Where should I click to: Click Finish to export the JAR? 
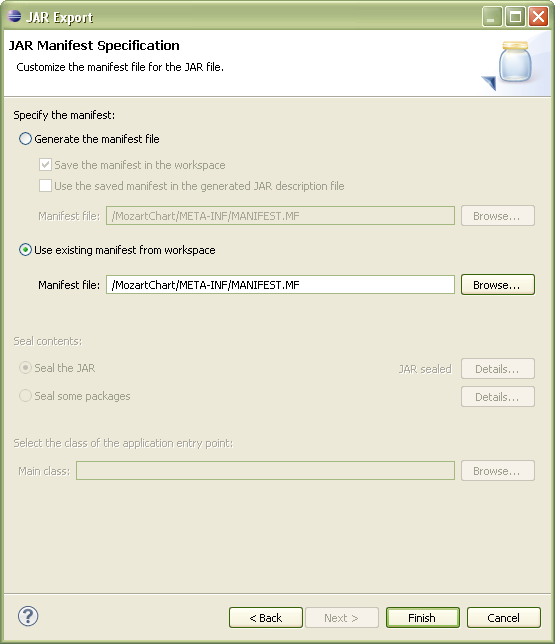[x=423, y=617]
